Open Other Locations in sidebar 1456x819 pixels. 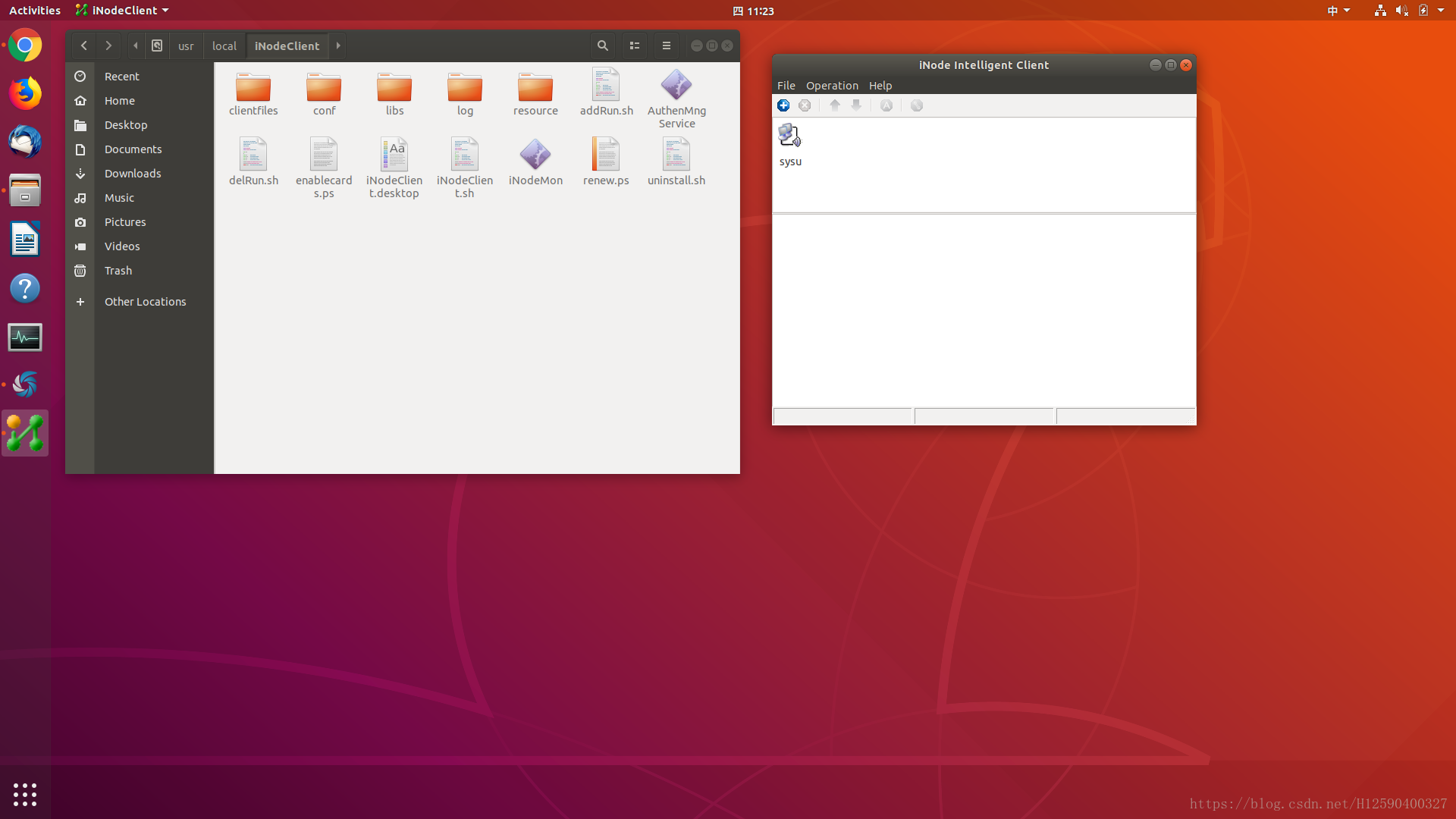pos(140,302)
